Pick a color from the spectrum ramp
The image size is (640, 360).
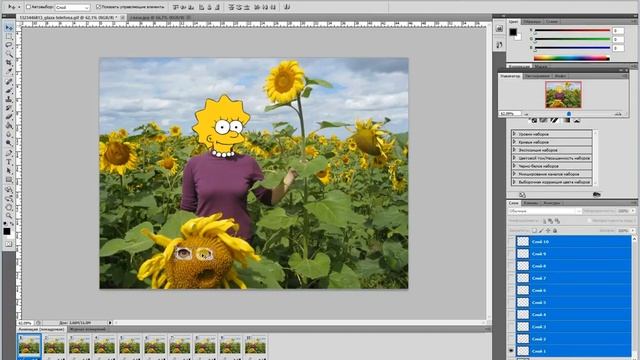pos(571,58)
